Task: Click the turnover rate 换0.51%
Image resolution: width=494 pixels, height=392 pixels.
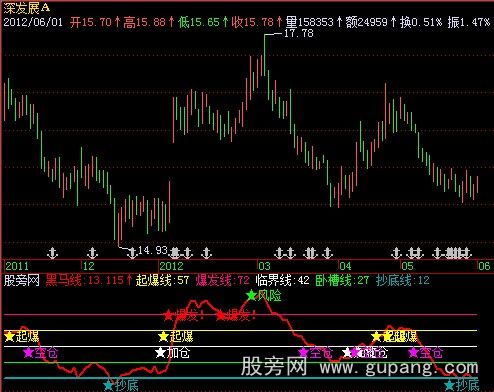Action: tap(421, 22)
